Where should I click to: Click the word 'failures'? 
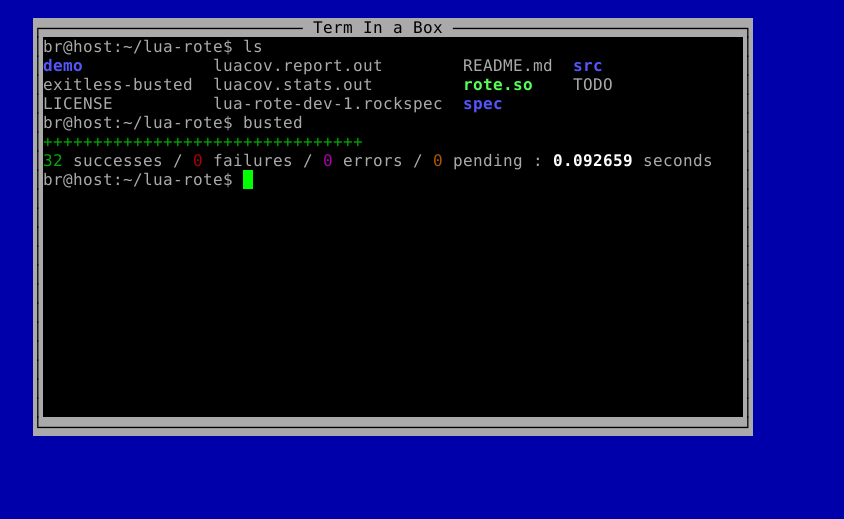point(252,160)
